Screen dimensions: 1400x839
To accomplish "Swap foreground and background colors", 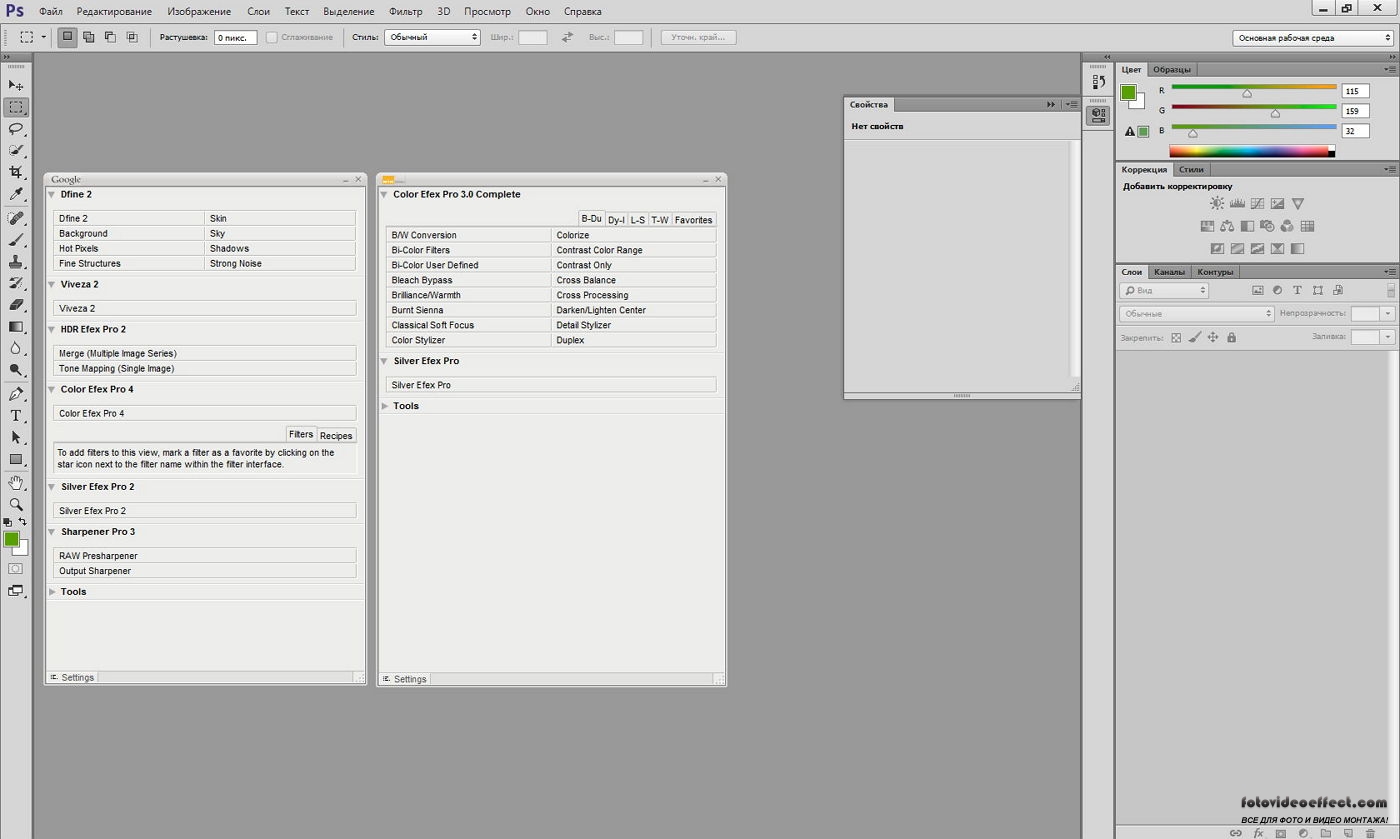I will pyautogui.click(x=22, y=522).
